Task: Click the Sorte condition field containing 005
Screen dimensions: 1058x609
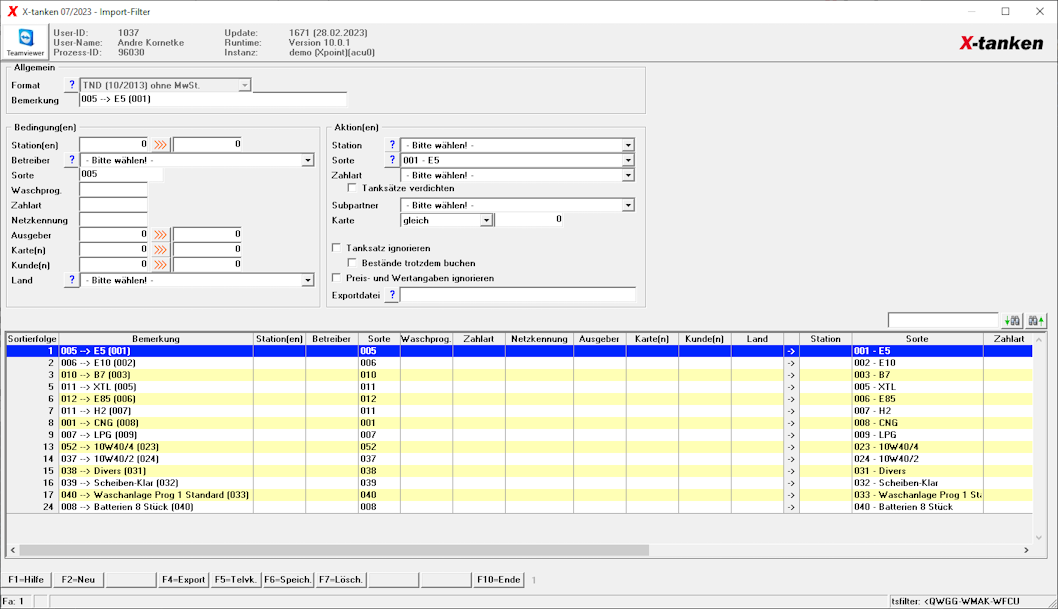Action: coord(121,174)
